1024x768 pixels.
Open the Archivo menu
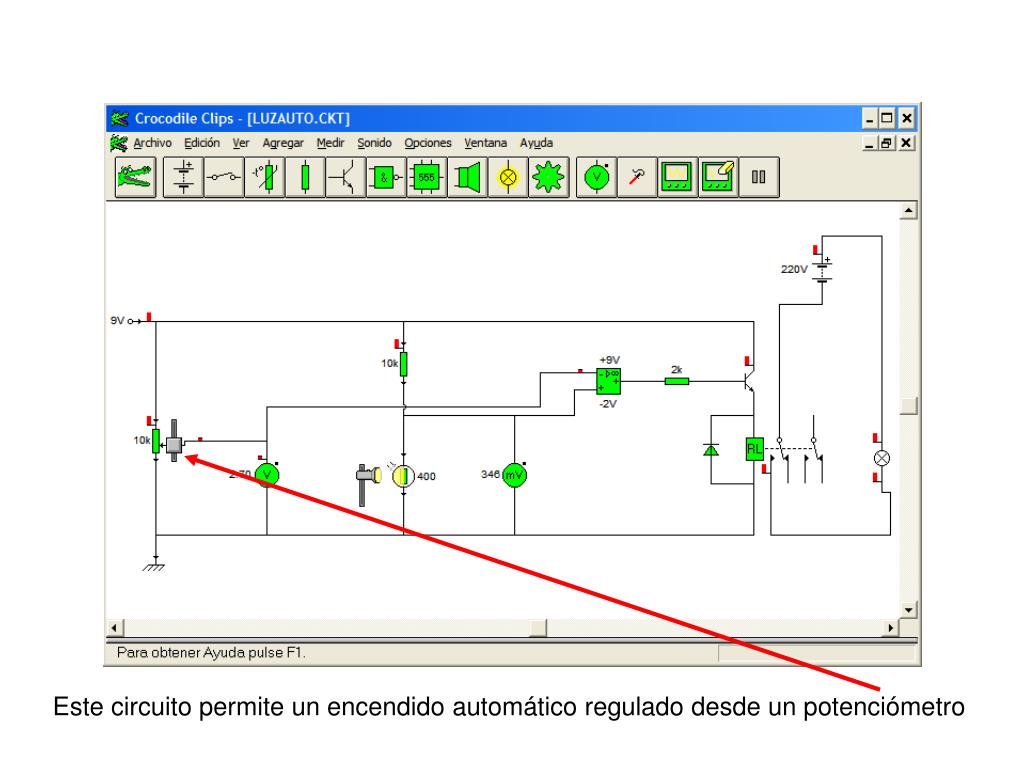click(x=152, y=143)
